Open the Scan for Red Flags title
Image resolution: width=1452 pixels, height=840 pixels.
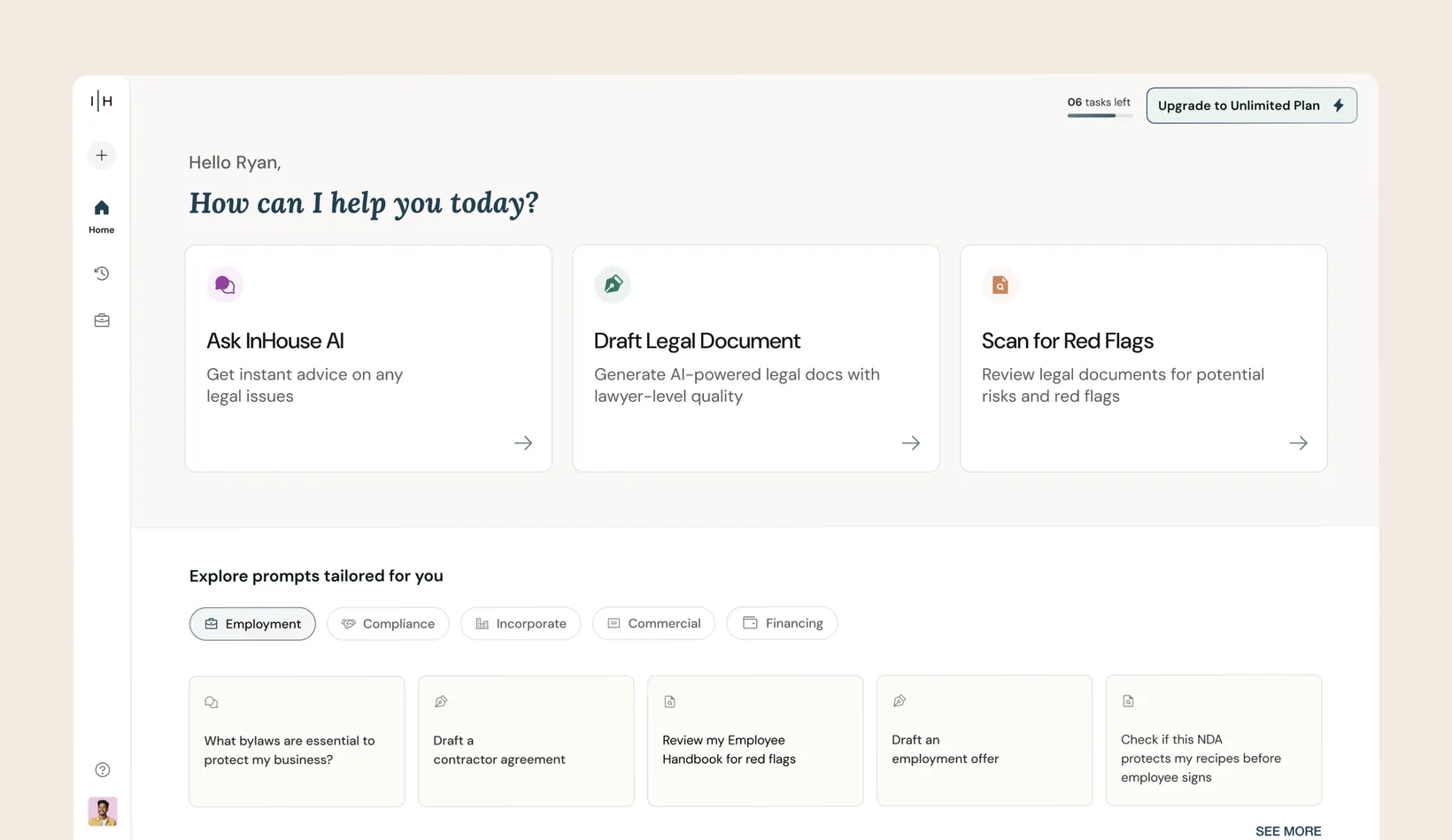[x=1068, y=341]
